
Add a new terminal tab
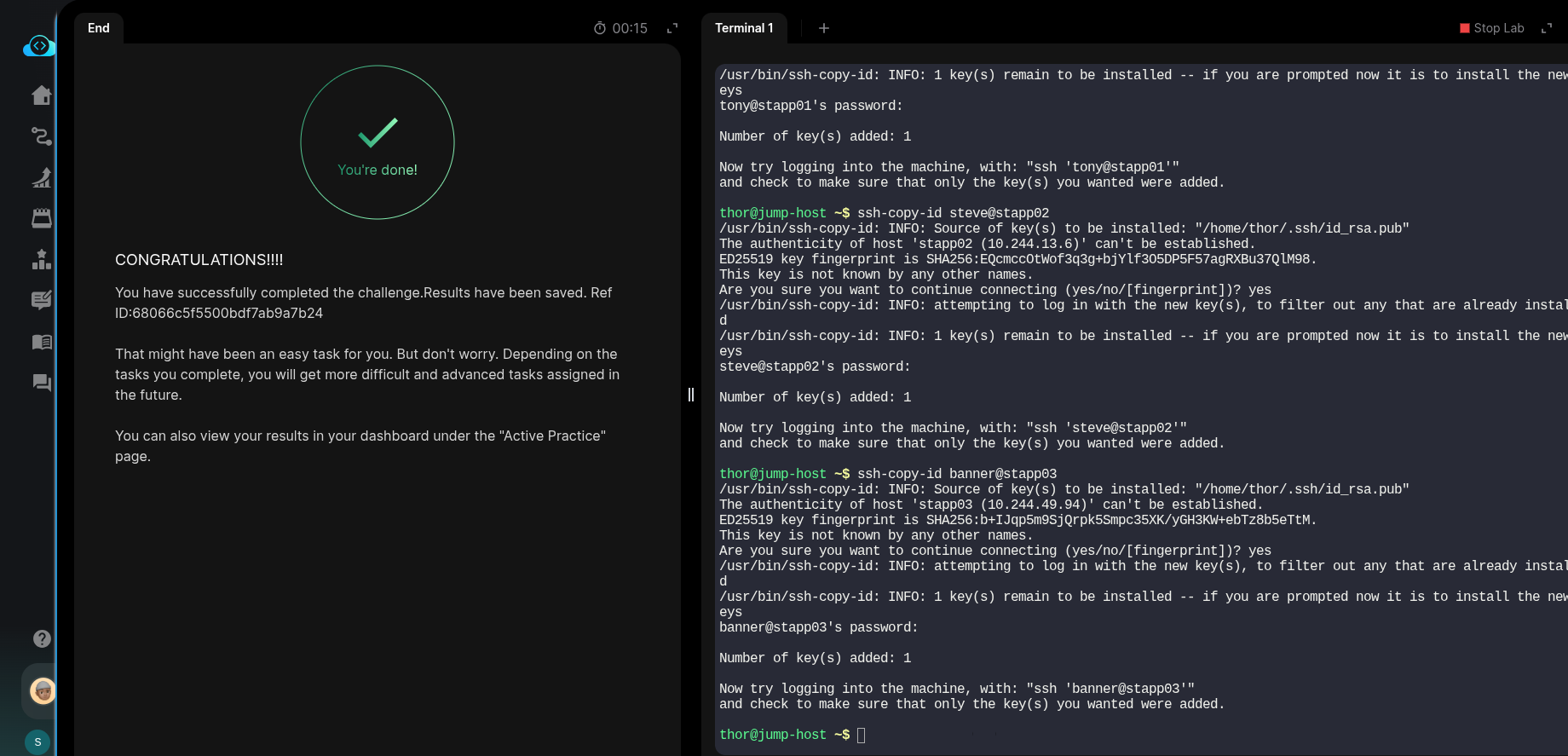(x=823, y=28)
